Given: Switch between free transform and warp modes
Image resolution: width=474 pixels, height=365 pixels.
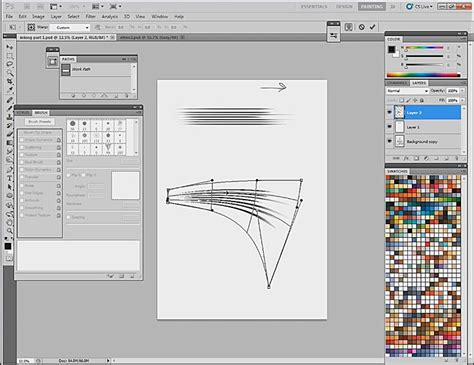Looking at the screenshot, I should (x=349, y=27).
